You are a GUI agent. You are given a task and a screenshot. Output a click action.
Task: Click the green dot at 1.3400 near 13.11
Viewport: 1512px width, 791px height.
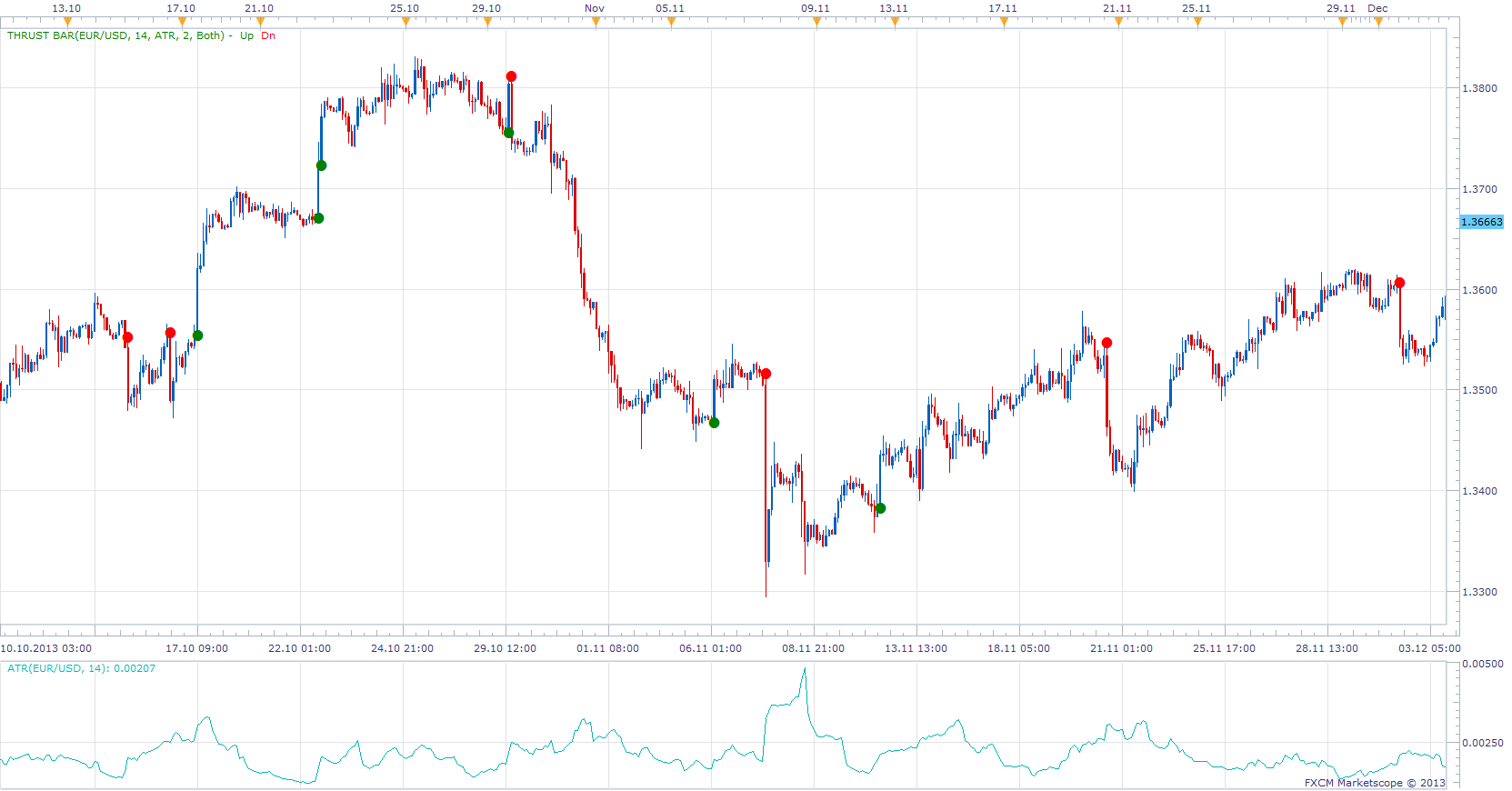coord(880,508)
